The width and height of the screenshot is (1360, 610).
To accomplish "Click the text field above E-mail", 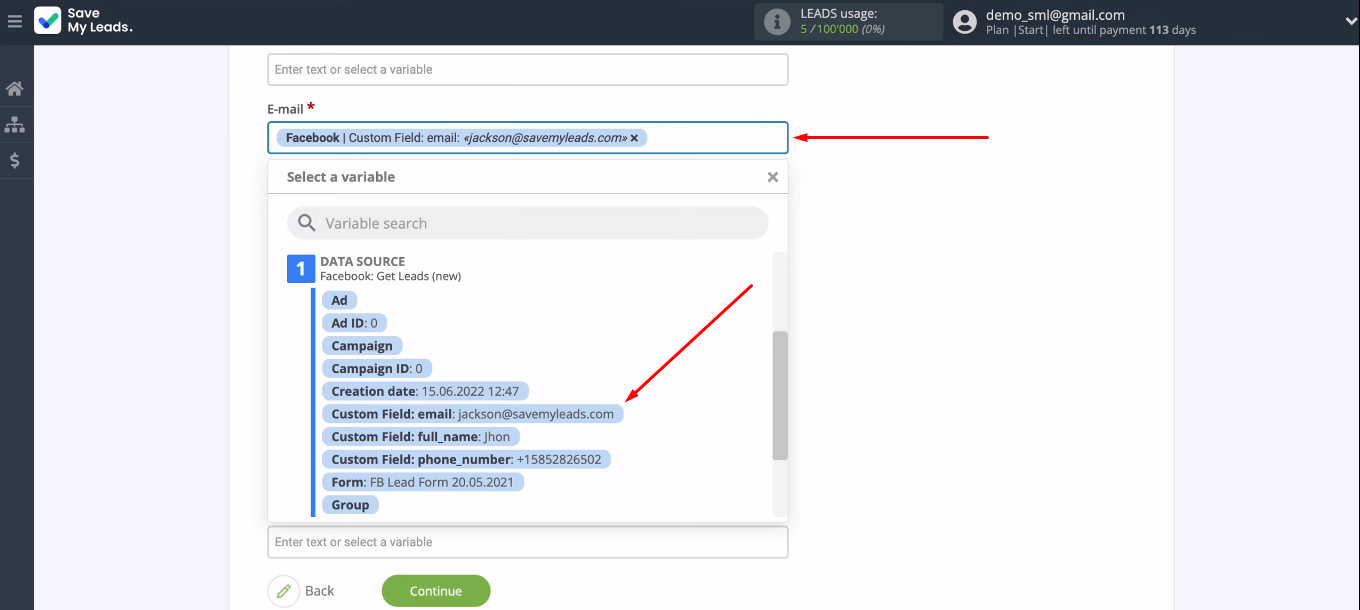I will pos(528,70).
